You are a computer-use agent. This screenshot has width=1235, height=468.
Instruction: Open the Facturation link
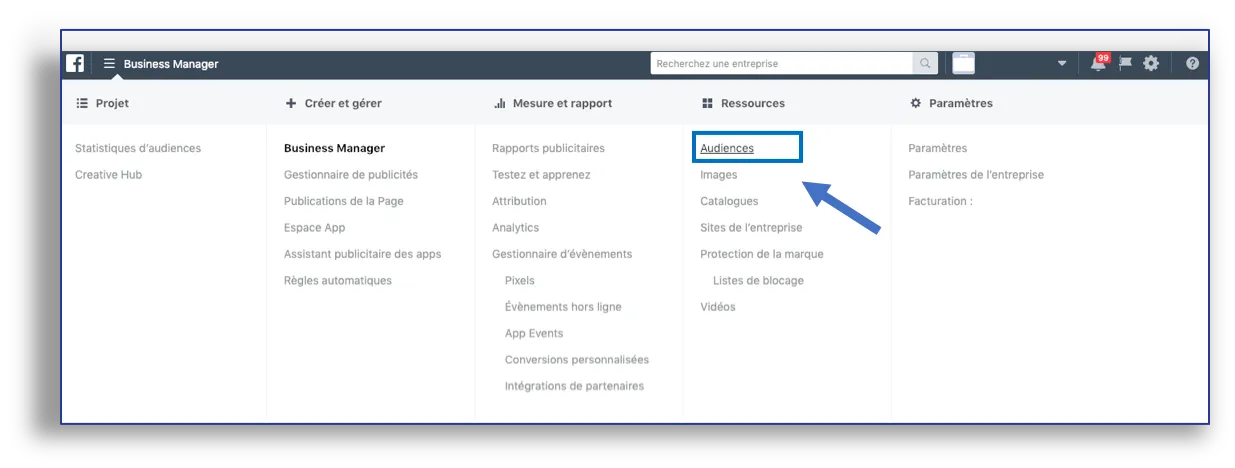tap(940, 201)
